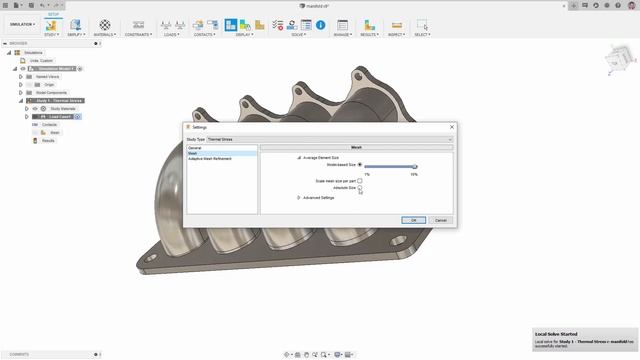Click the Select tool icon
Screen dimensions: 640x360
coord(422,25)
